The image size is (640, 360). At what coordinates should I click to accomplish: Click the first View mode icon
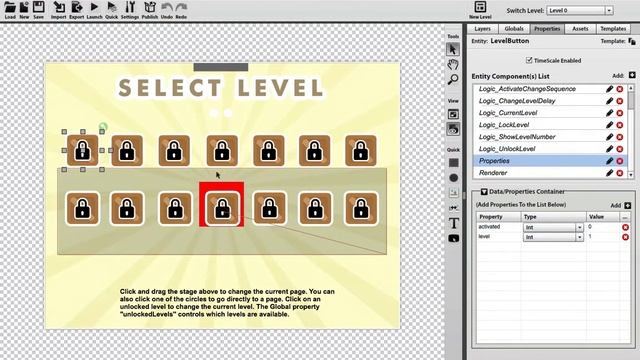(x=453, y=114)
